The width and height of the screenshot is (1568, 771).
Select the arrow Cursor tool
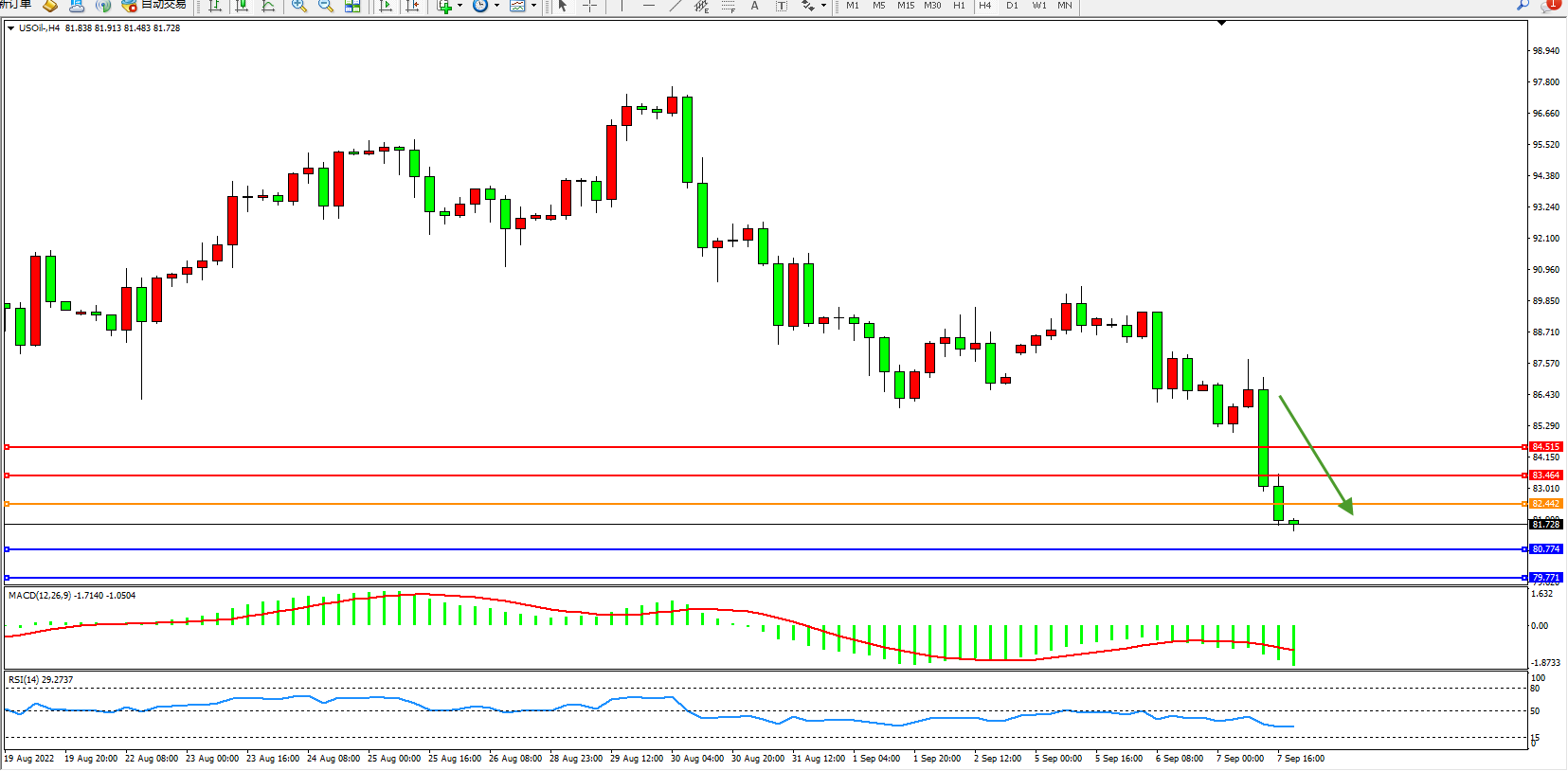pos(563,6)
